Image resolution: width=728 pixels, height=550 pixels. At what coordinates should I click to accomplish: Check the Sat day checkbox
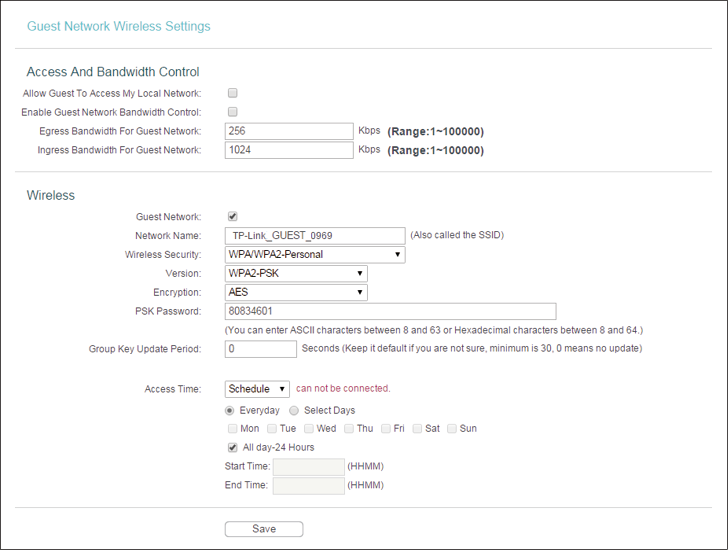click(417, 428)
